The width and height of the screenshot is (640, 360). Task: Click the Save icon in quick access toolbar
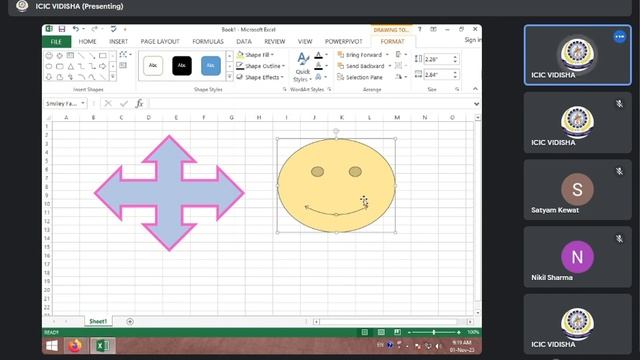(x=62, y=29)
